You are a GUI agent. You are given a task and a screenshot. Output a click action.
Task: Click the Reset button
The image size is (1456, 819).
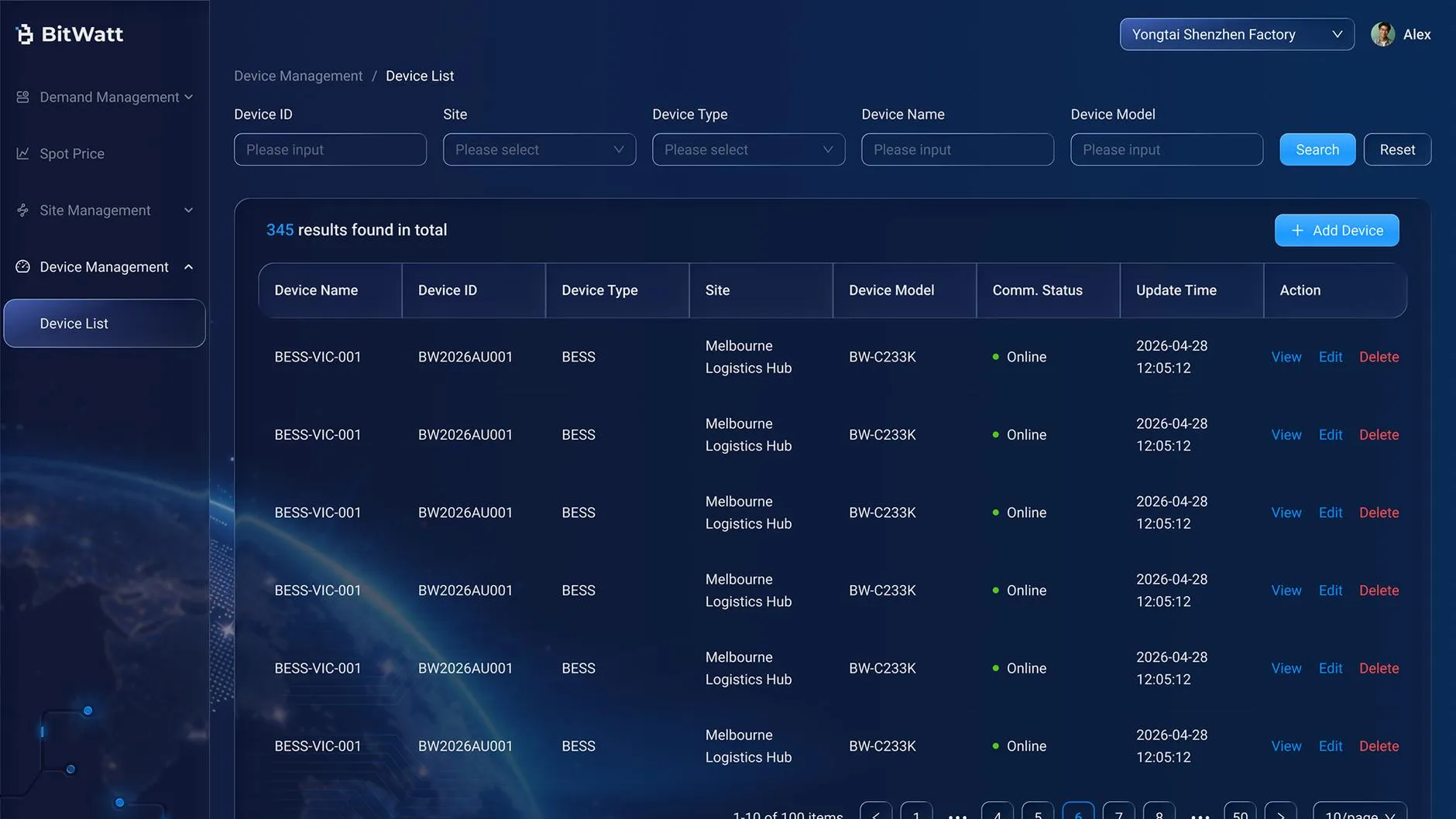1397,149
